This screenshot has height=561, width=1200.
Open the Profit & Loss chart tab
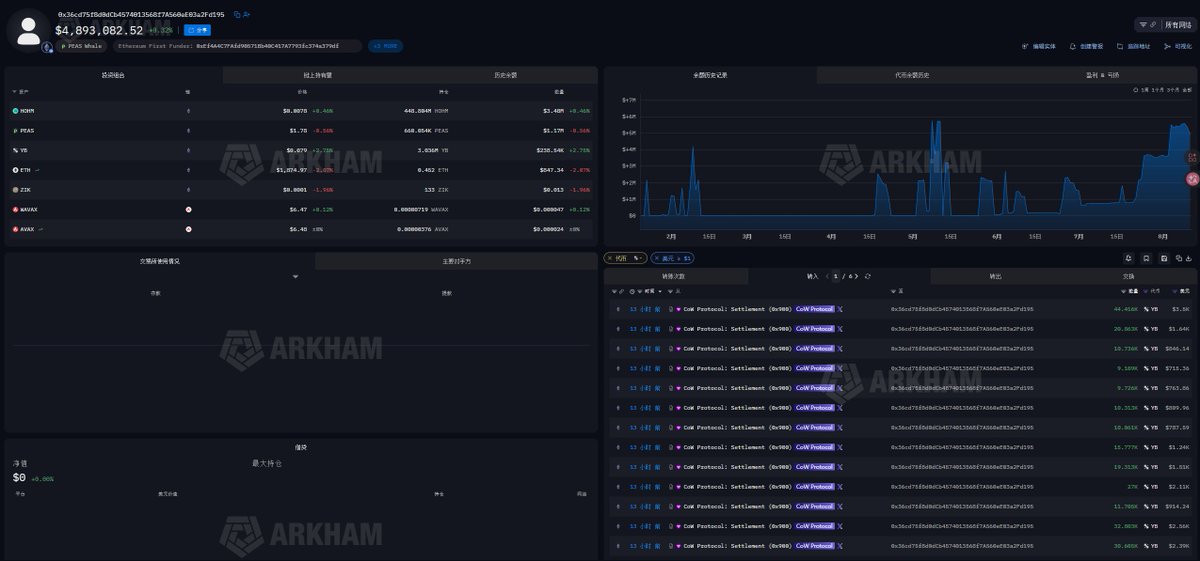point(1102,75)
